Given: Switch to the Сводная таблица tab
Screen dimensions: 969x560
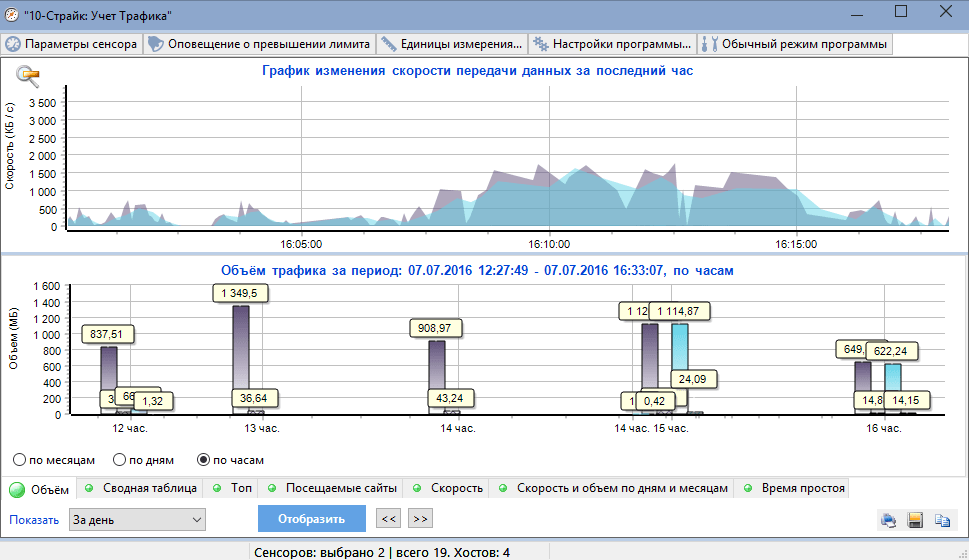Looking at the screenshot, I should (x=142, y=488).
